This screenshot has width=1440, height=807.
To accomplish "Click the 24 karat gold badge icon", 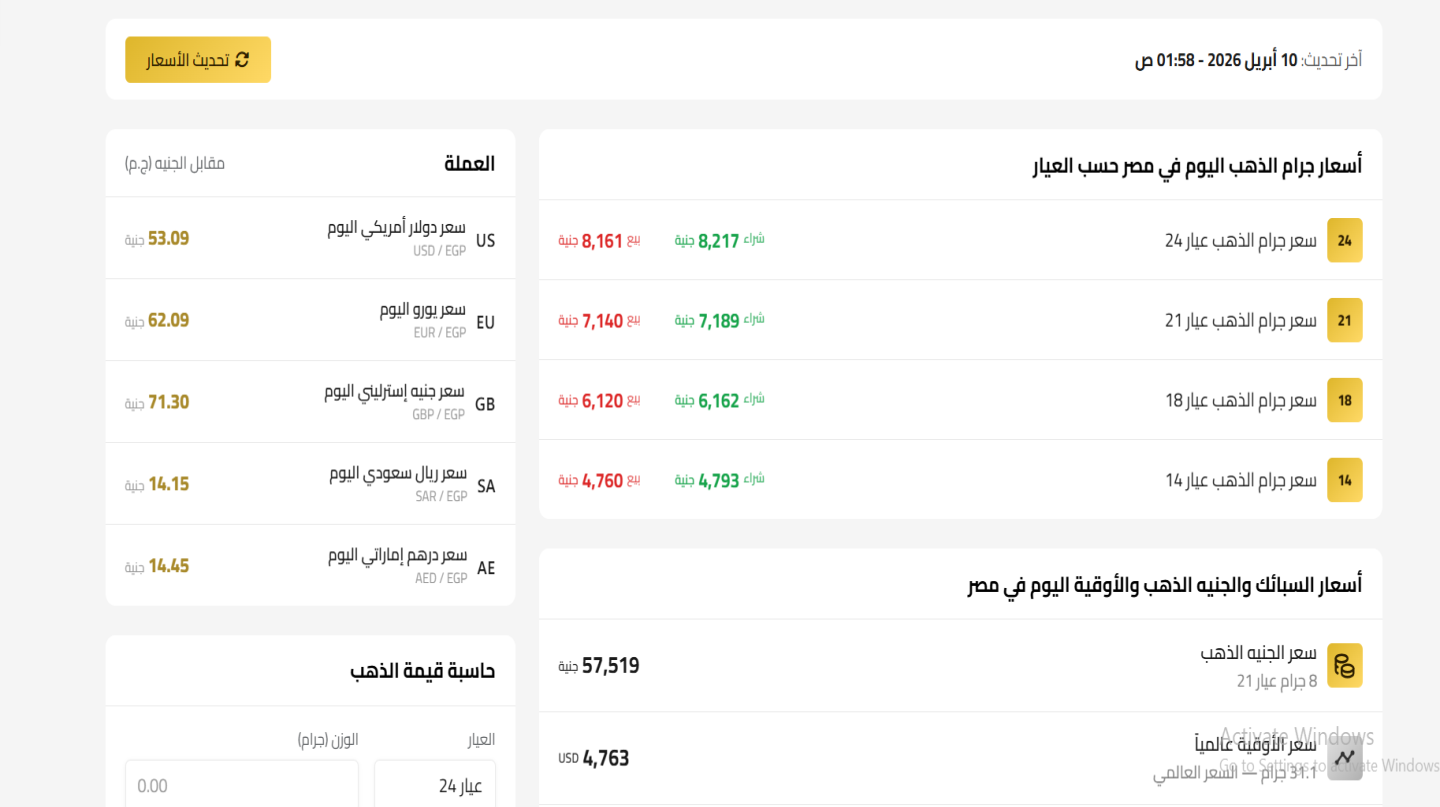I will coord(1344,240).
